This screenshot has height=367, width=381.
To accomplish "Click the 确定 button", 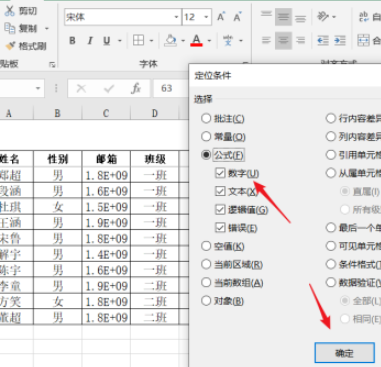I will [345, 353].
